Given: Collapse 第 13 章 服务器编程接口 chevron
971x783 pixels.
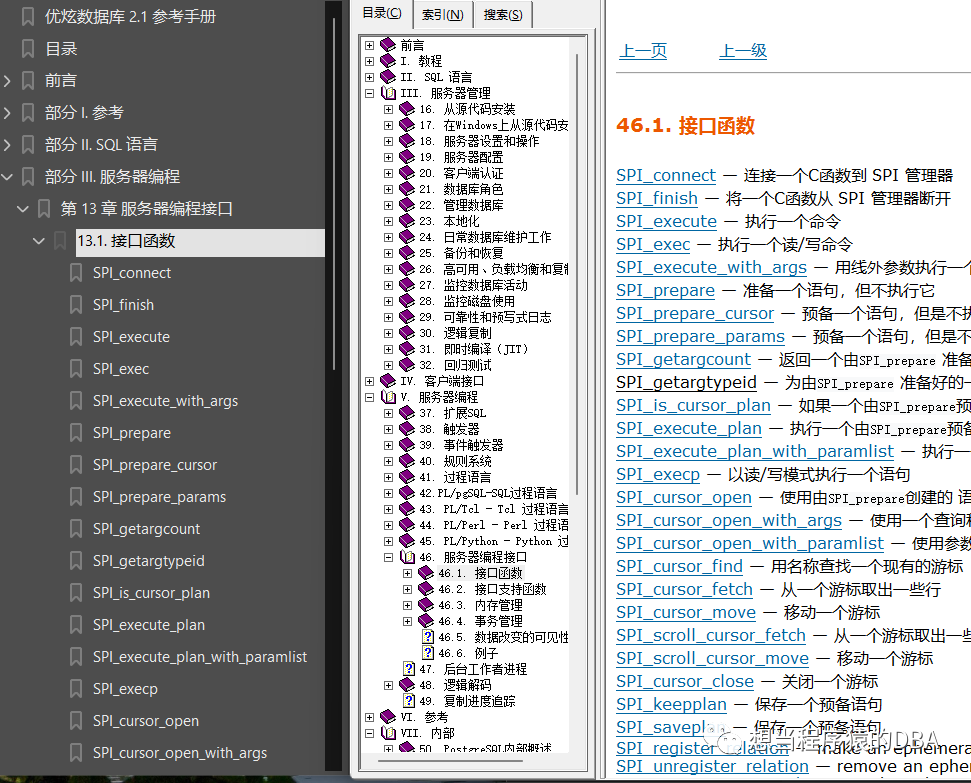Looking at the screenshot, I should pyautogui.click(x=23, y=209).
